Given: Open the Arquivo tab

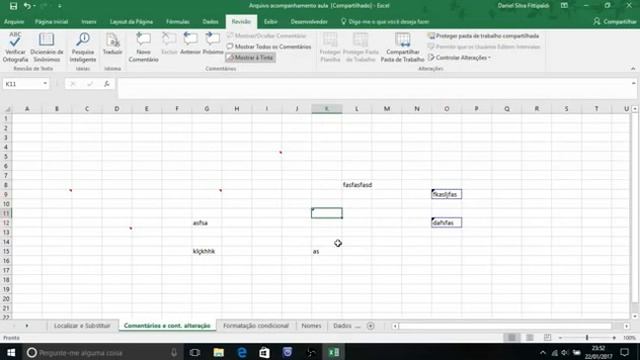Looking at the screenshot, I should (x=14, y=22).
